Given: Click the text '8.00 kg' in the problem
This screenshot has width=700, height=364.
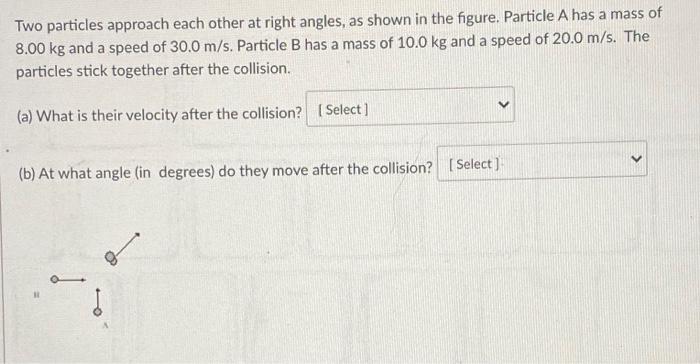Looking at the screenshot, I should 41,48.
